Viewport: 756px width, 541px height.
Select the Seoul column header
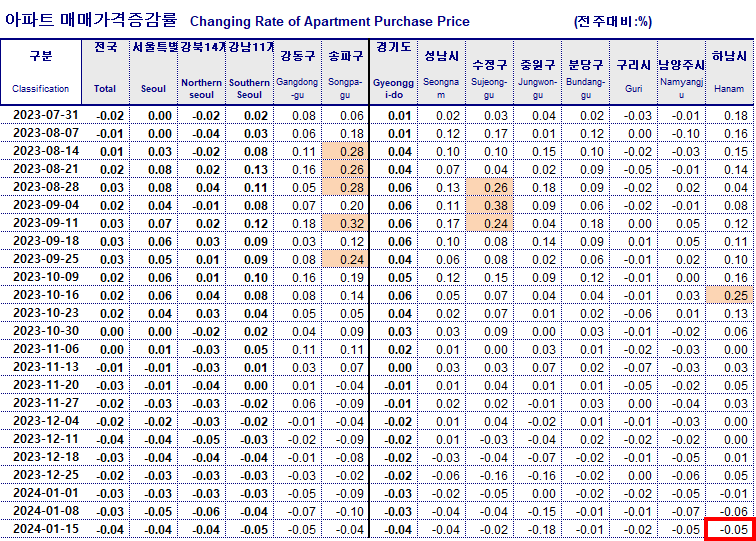153,72
